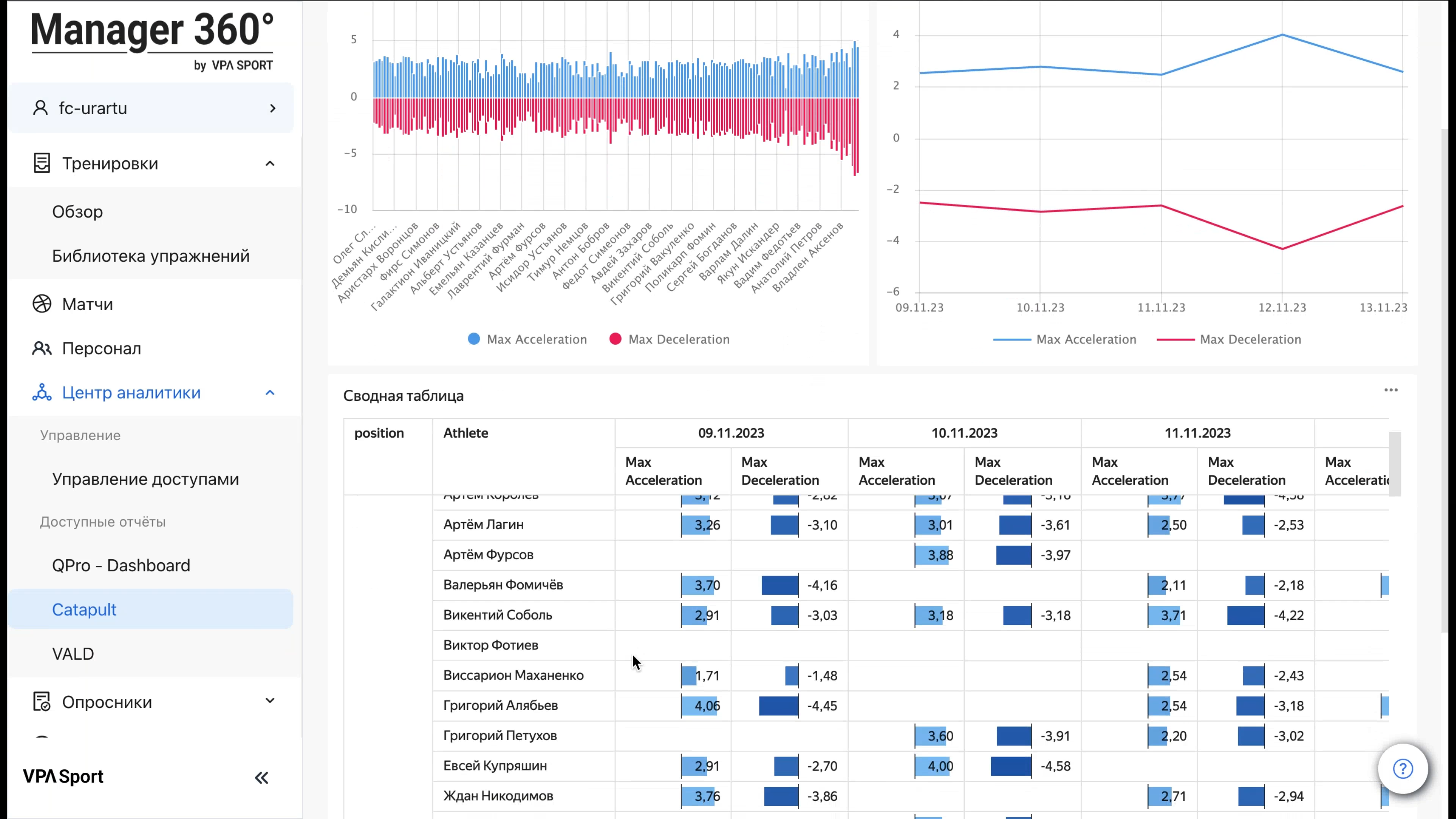Click the Опросники survey icon
This screenshot has height=819, width=1456.
point(41,701)
